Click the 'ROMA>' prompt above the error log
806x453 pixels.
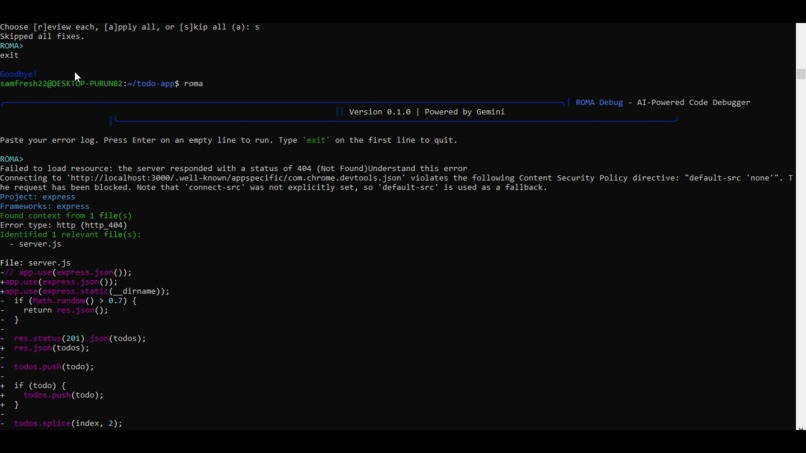coord(12,159)
